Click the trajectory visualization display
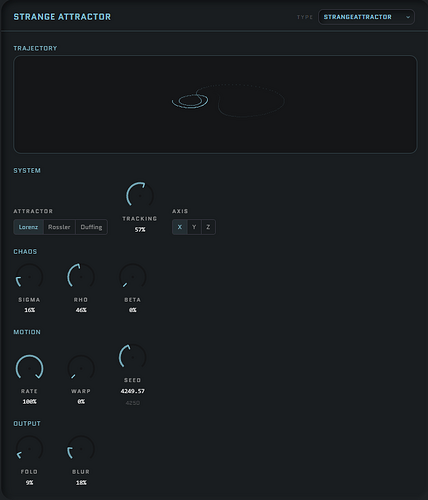 click(x=215, y=104)
